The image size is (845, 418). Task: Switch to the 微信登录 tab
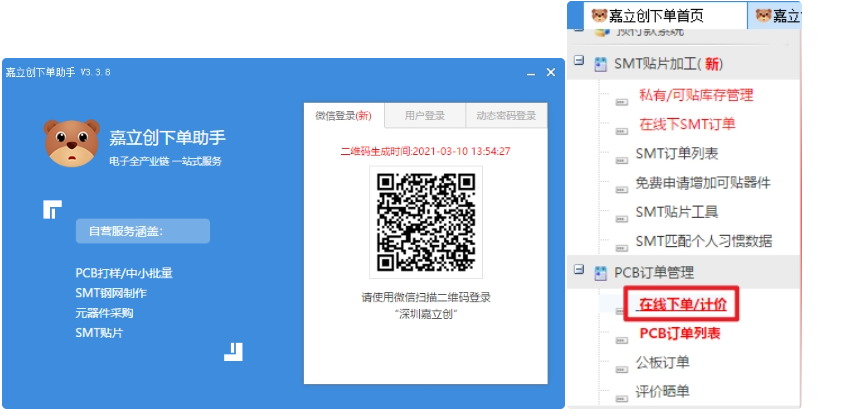(344, 116)
